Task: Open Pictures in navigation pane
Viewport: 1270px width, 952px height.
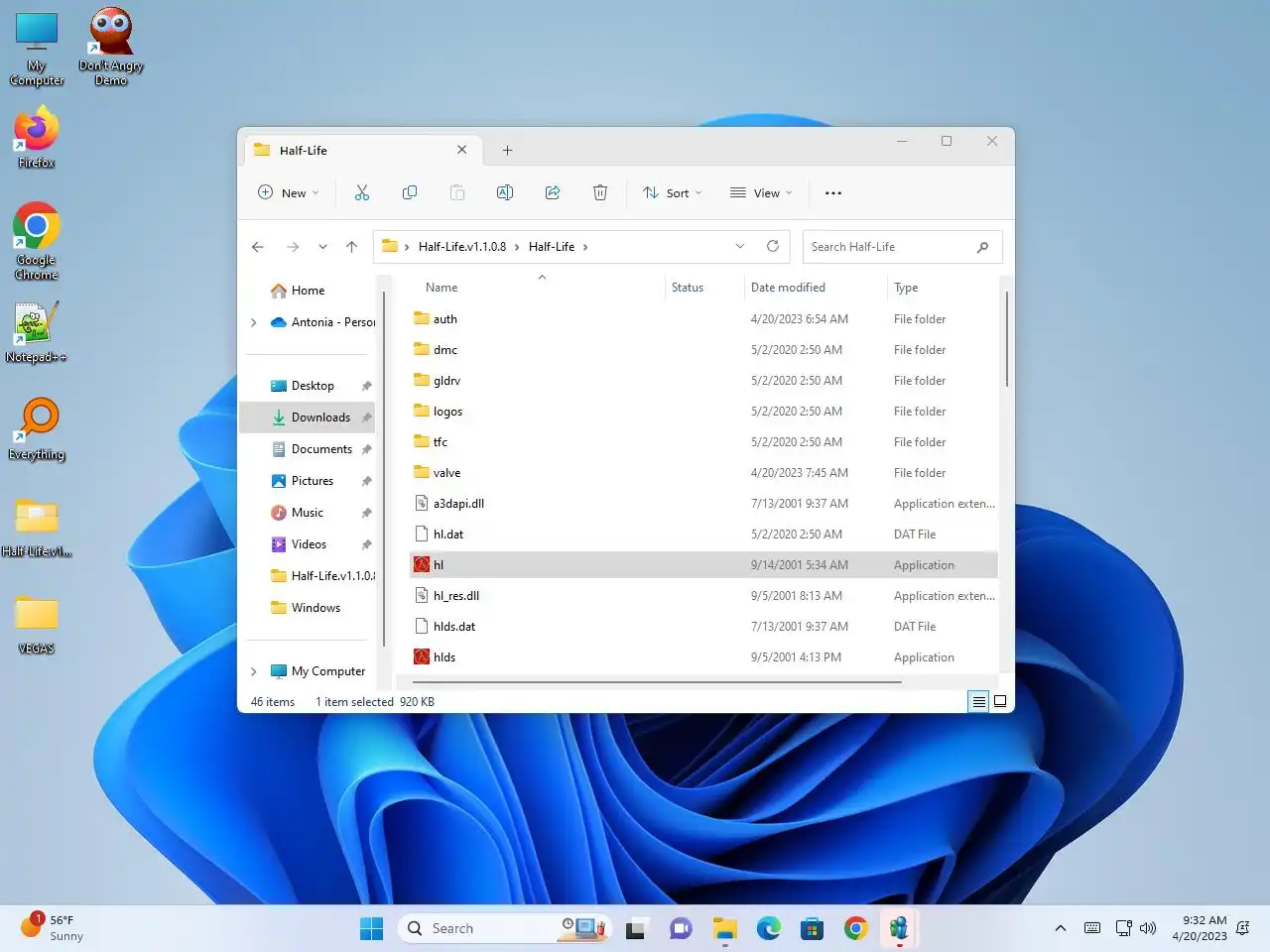Action: coord(313,481)
